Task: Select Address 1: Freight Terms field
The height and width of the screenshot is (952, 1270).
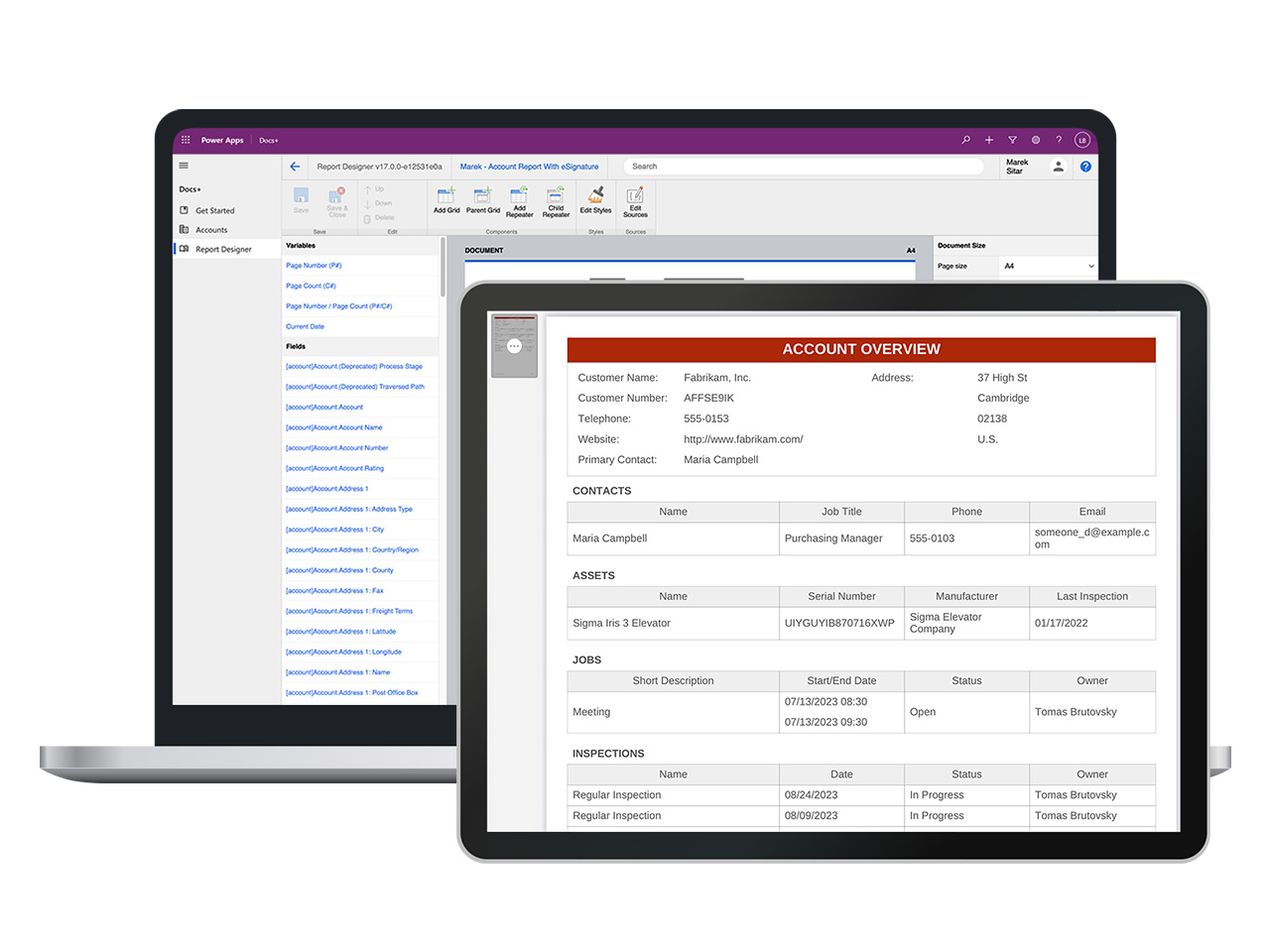Action: pyautogui.click(x=349, y=611)
